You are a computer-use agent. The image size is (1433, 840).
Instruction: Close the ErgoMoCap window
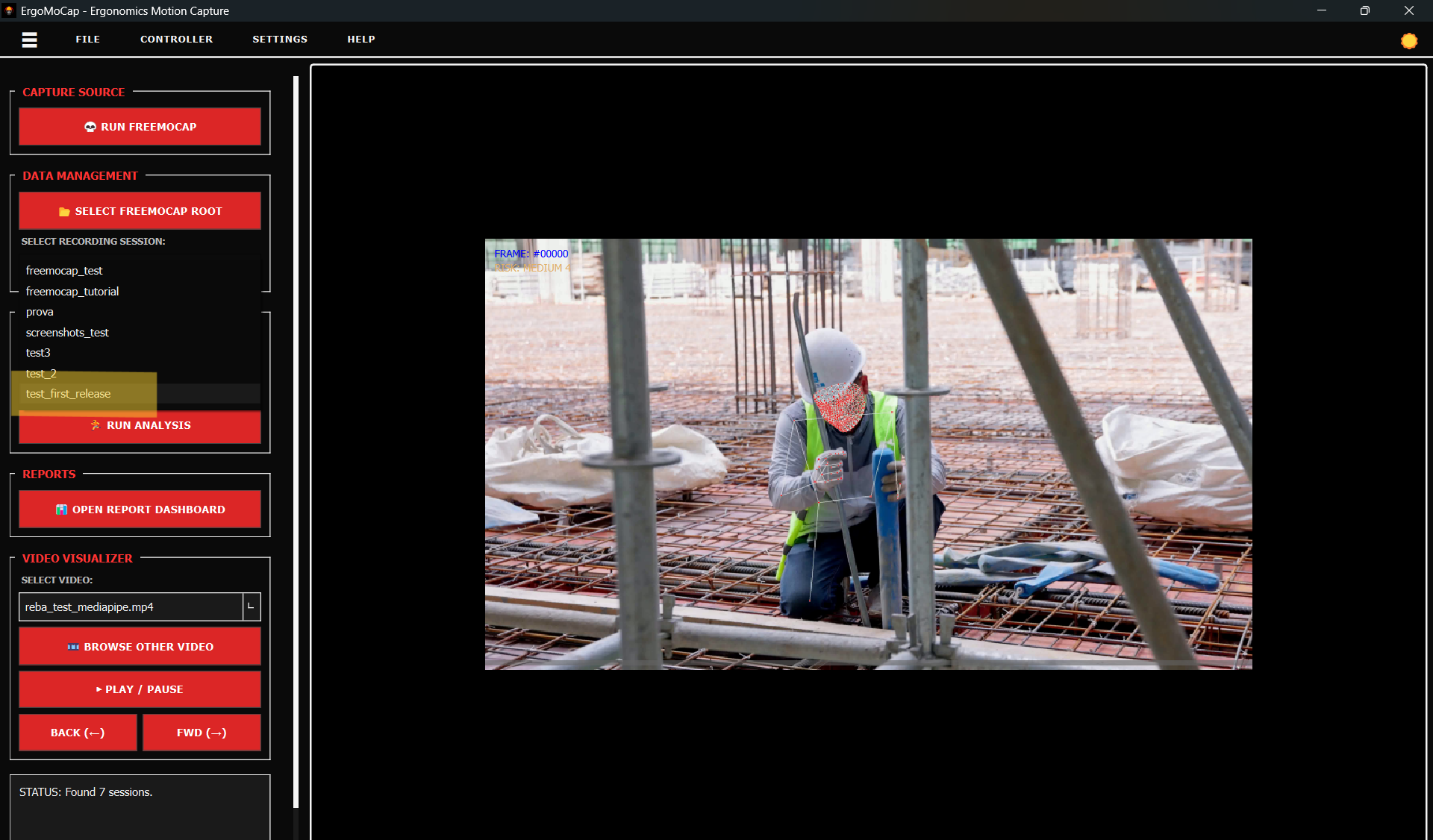[1409, 10]
